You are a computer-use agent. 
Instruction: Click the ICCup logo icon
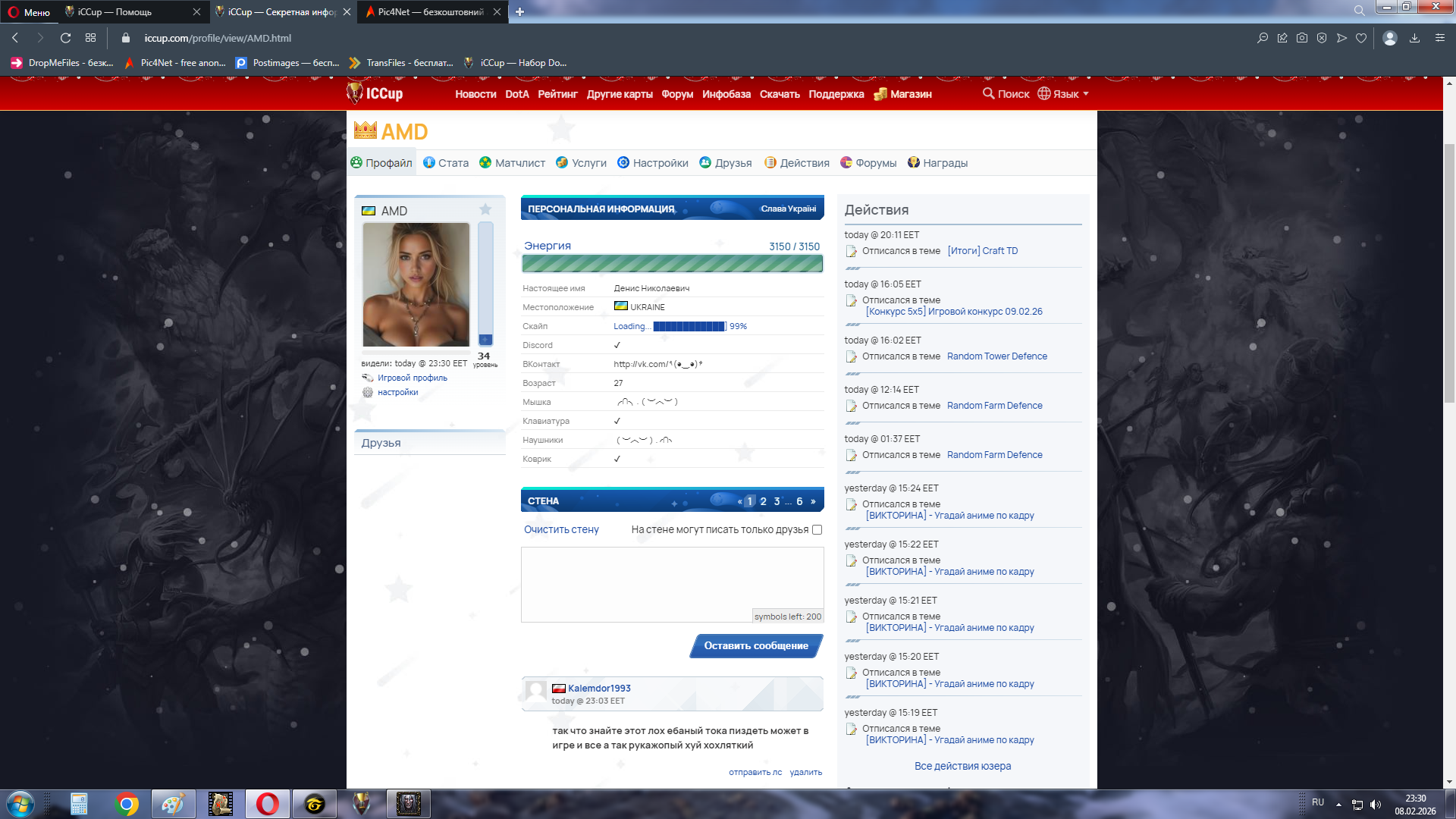point(355,93)
